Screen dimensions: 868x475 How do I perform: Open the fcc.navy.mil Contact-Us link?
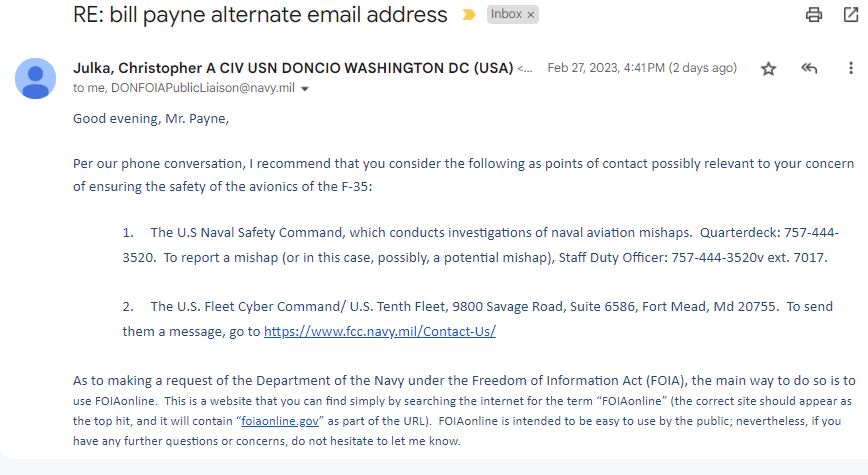coord(380,332)
